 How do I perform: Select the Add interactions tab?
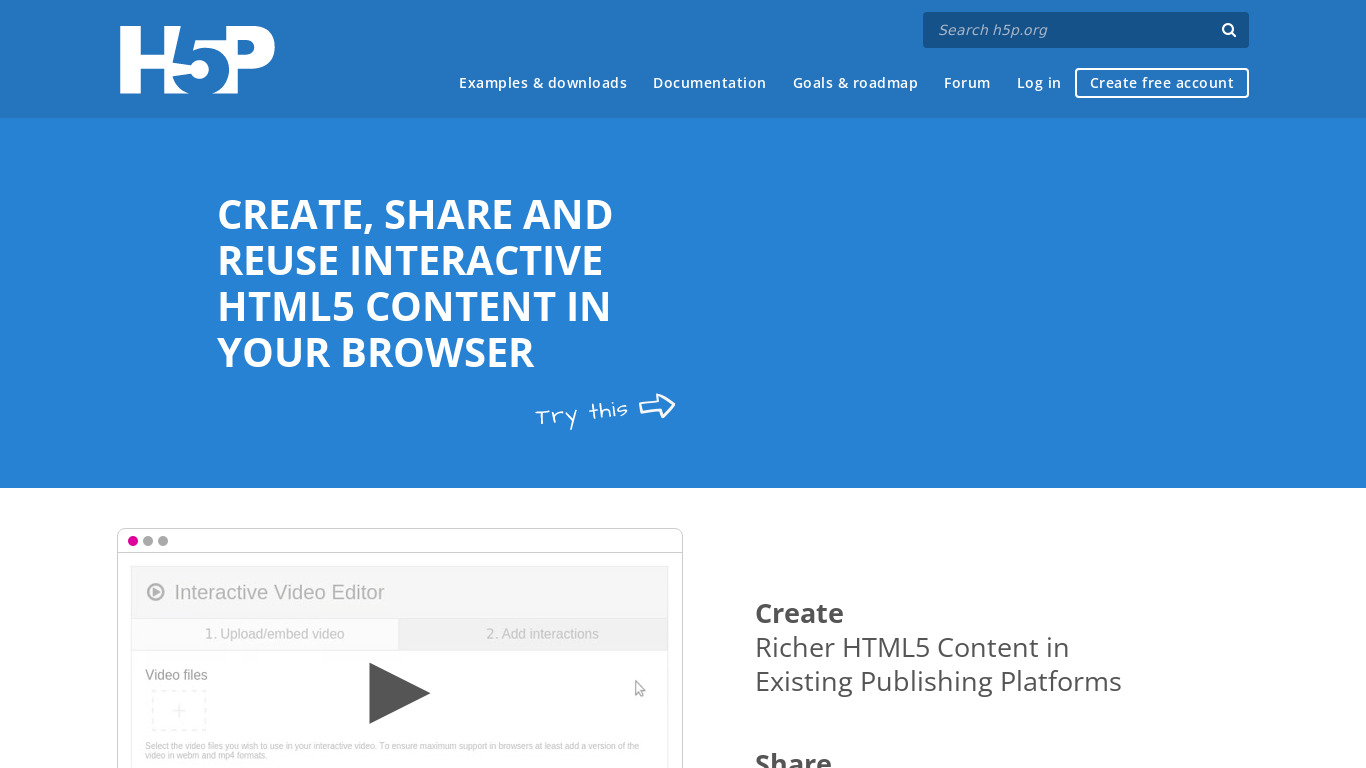(533, 634)
